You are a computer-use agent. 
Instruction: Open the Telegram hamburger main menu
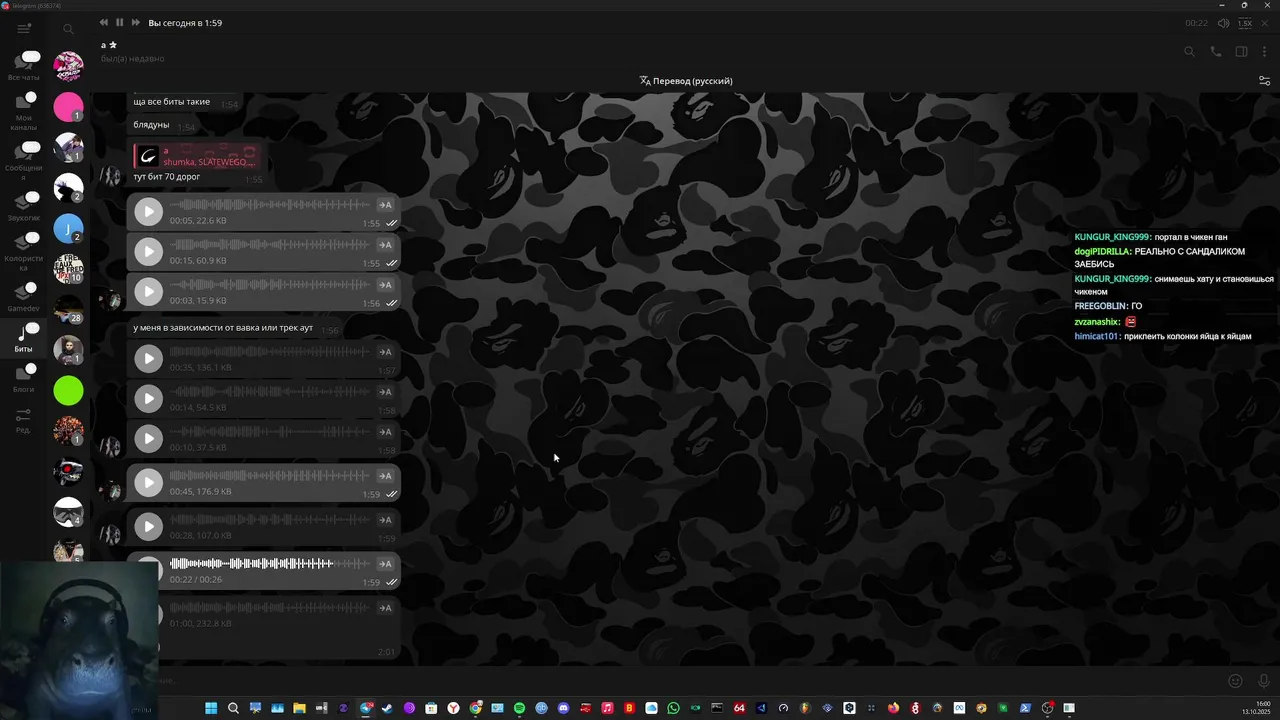(24, 29)
